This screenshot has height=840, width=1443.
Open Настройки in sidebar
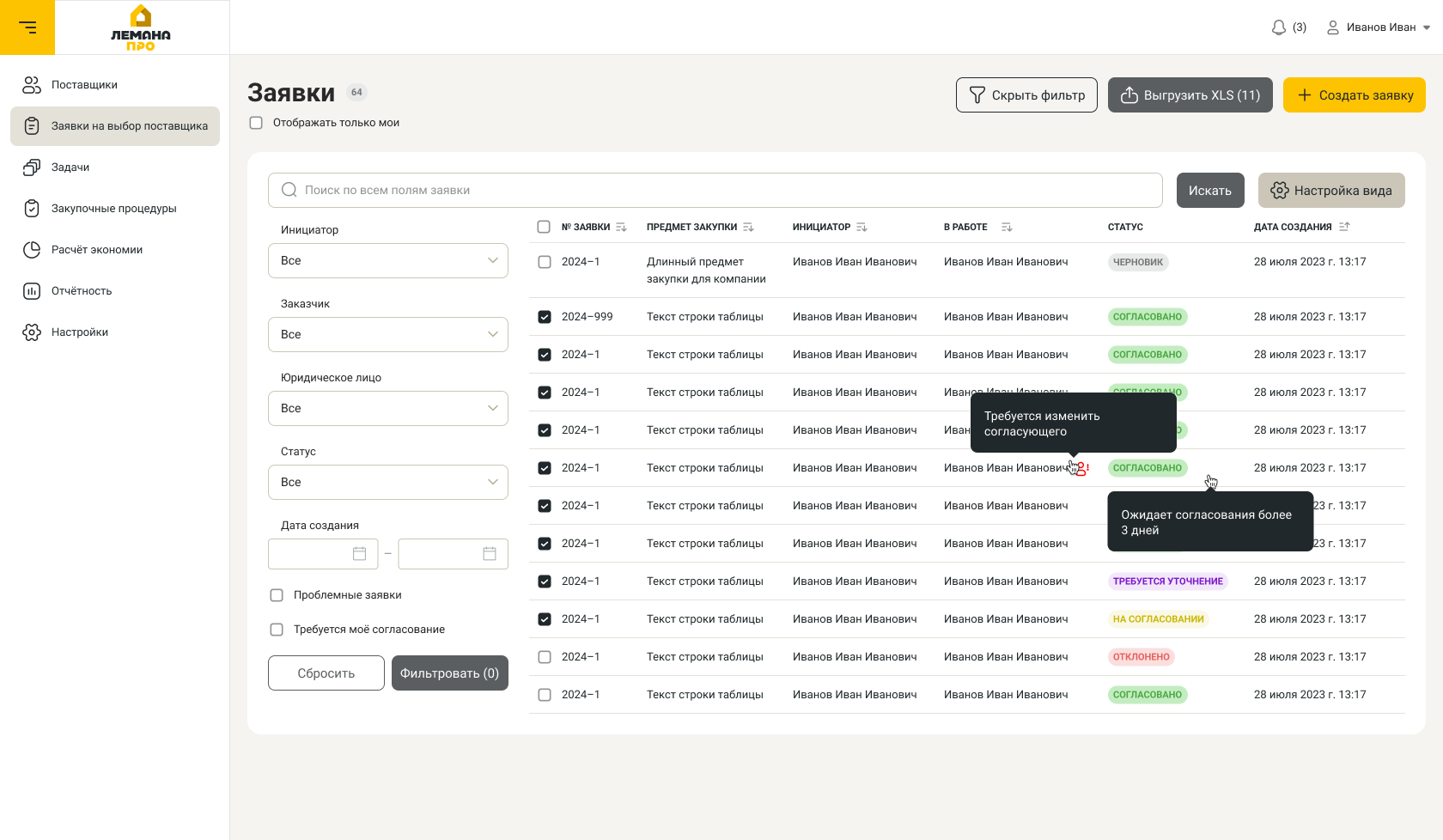pyautogui.click(x=115, y=332)
